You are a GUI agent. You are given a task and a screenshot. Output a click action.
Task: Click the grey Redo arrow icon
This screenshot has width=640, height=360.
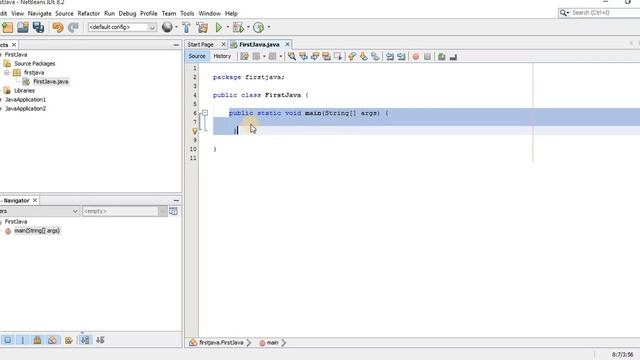[73, 27]
